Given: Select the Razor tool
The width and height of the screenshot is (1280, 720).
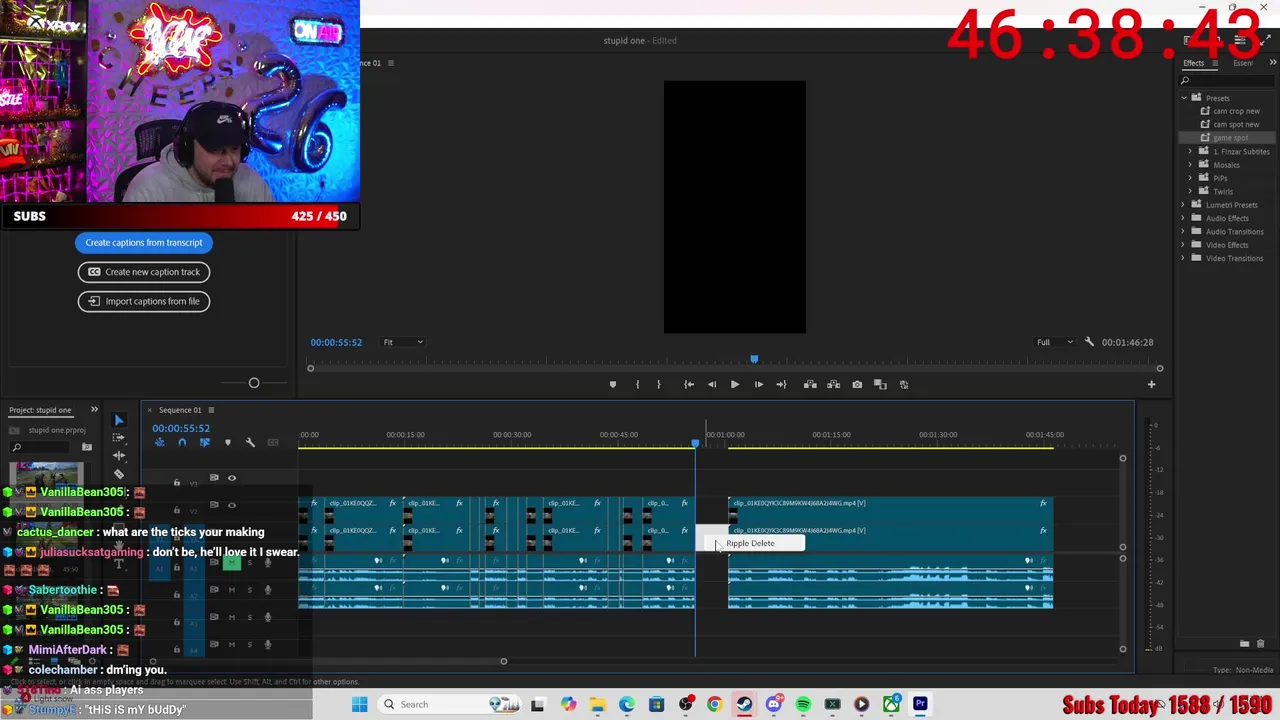Looking at the screenshot, I should click(x=119, y=474).
